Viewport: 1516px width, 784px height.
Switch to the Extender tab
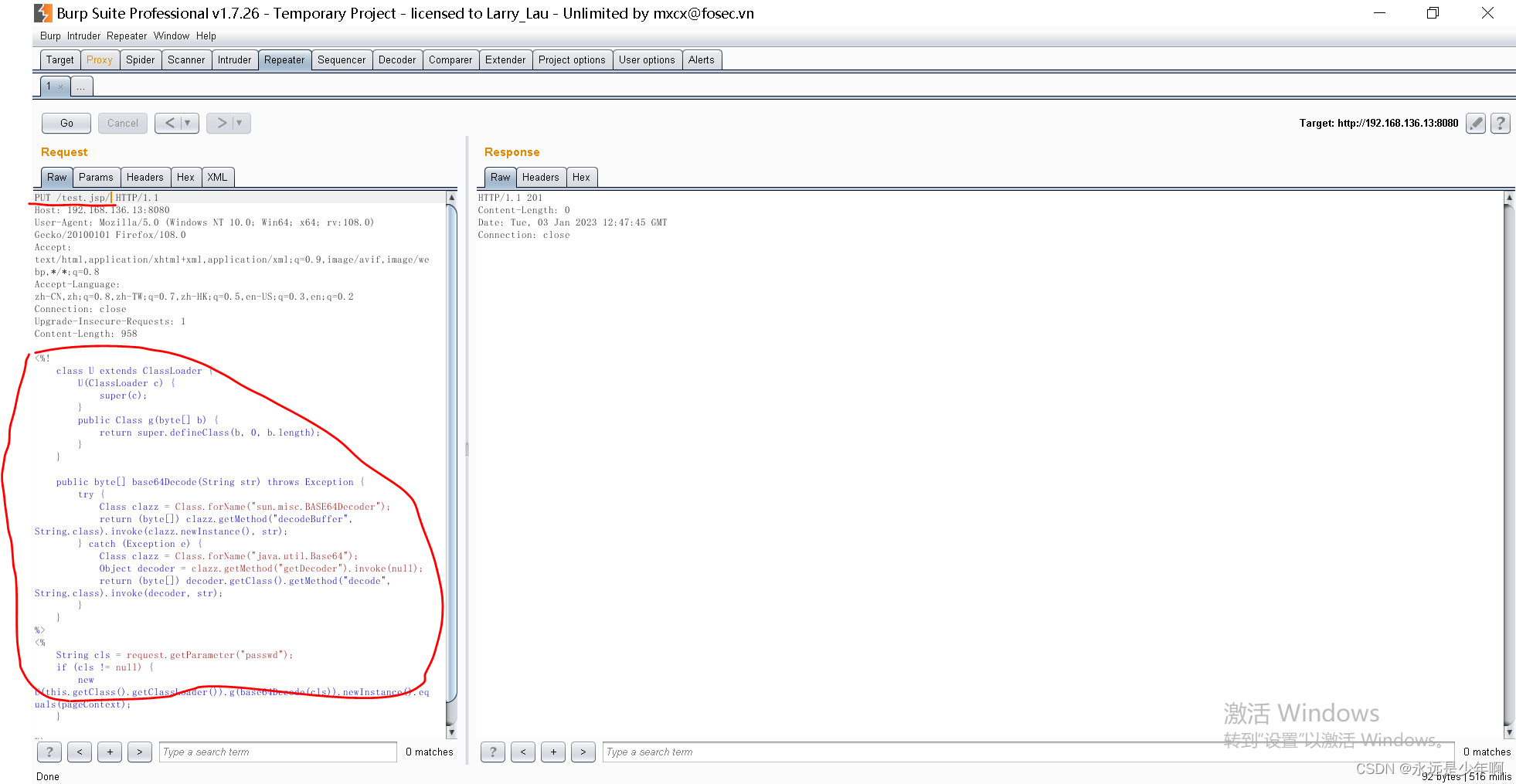point(505,59)
